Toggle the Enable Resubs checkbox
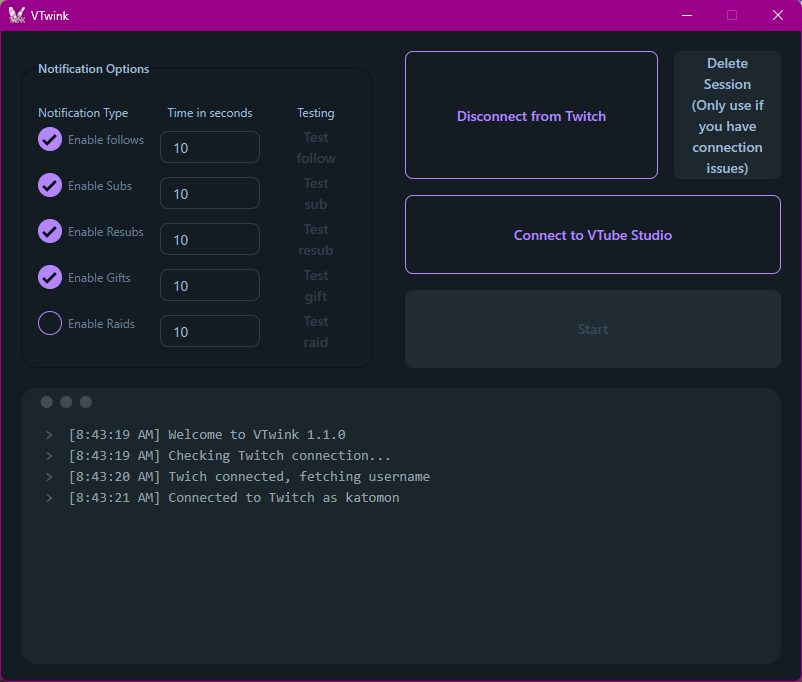The width and height of the screenshot is (802, 682). pos(50,231)
